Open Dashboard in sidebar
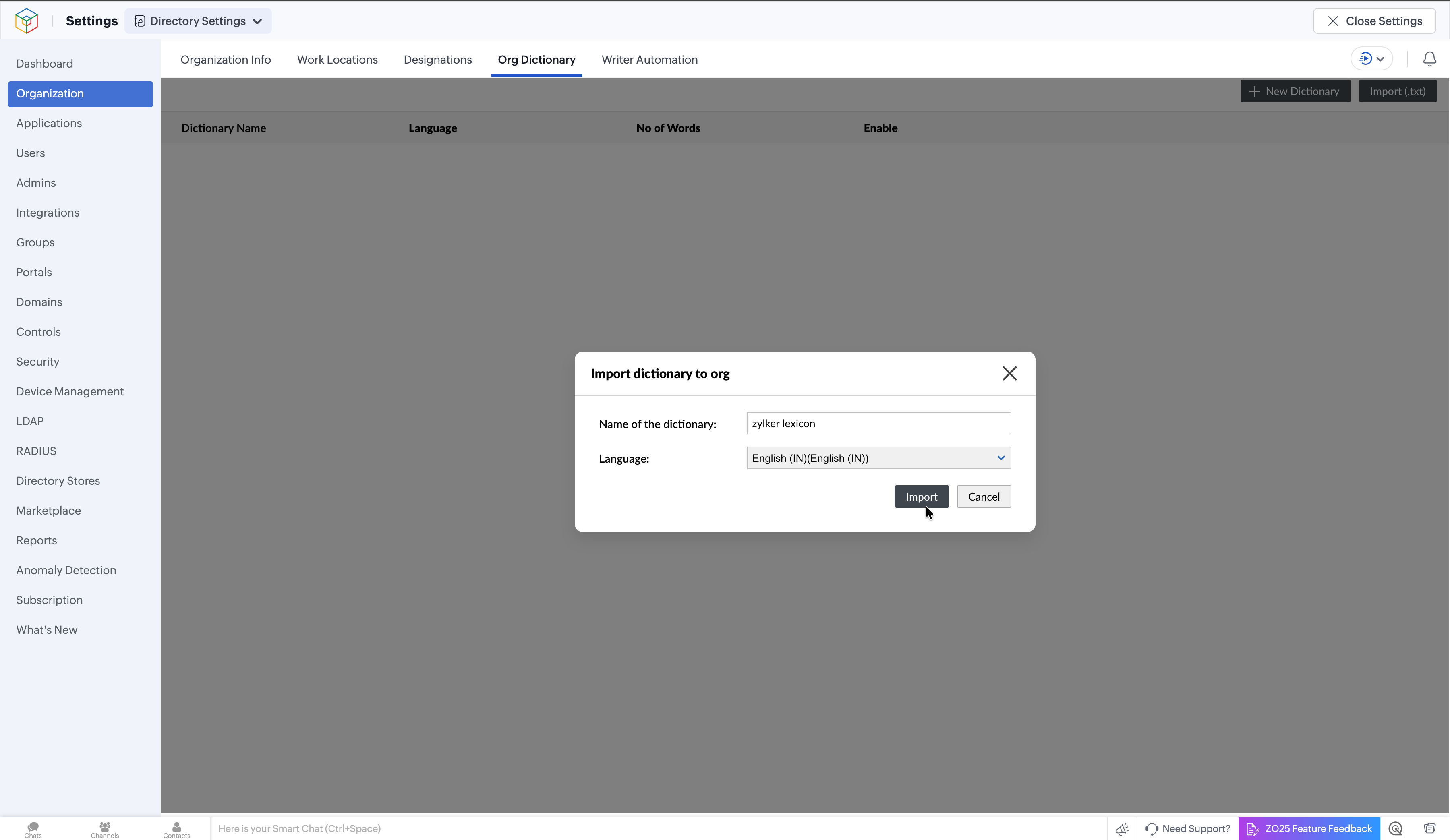 (44, 63)
